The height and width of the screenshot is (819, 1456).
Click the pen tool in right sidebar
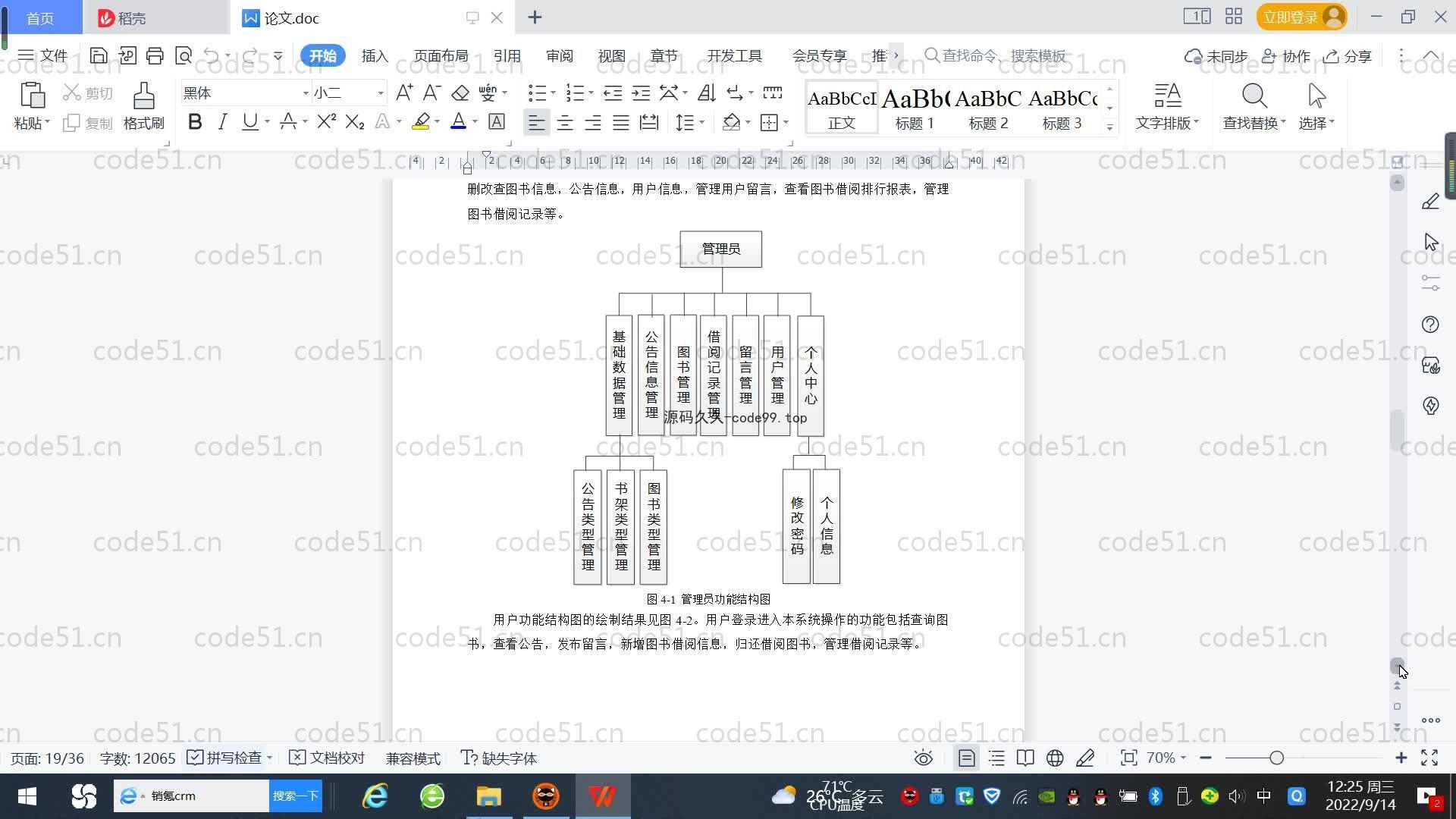[1430, 202]
